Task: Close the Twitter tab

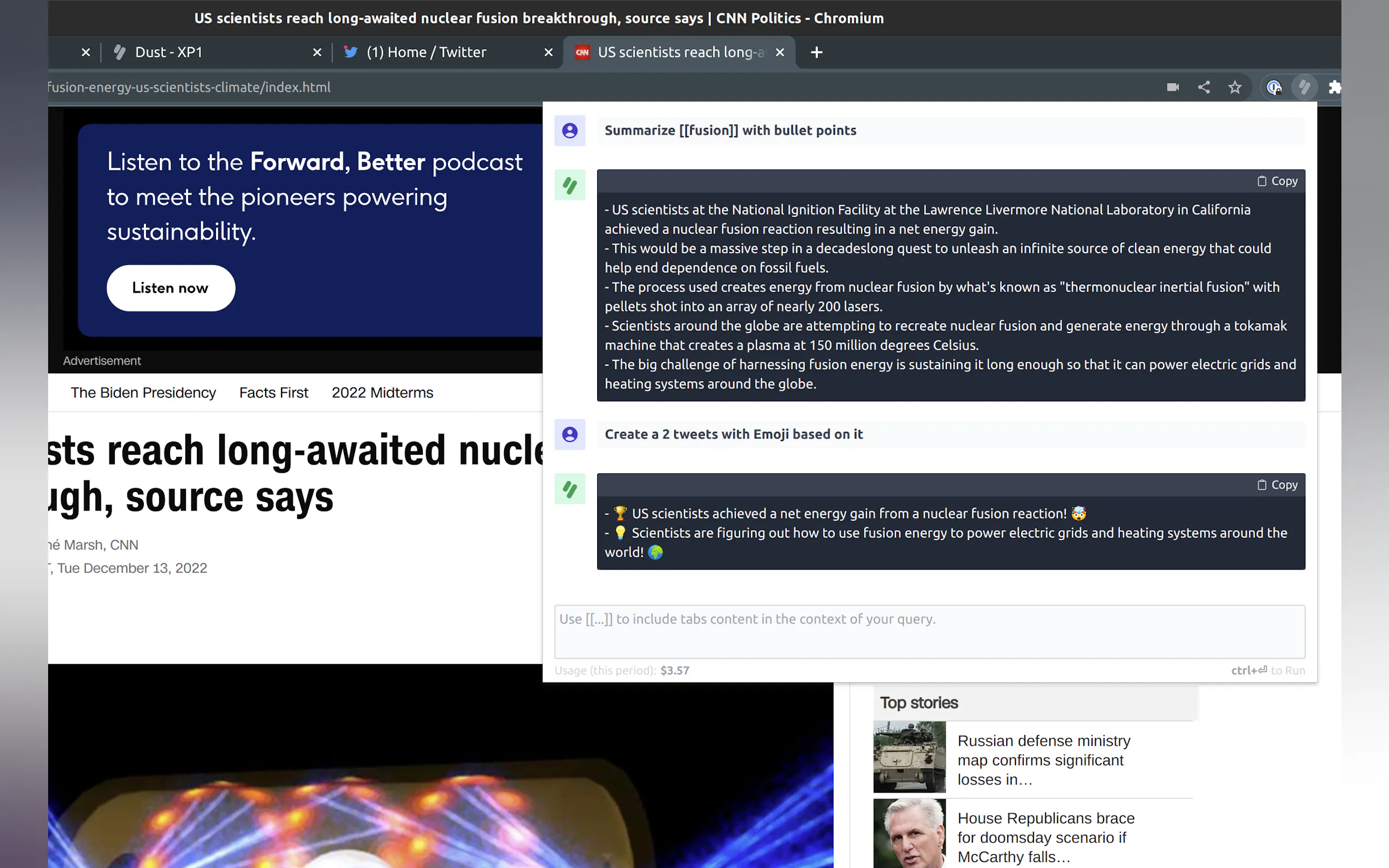Action: click(548, 52)
